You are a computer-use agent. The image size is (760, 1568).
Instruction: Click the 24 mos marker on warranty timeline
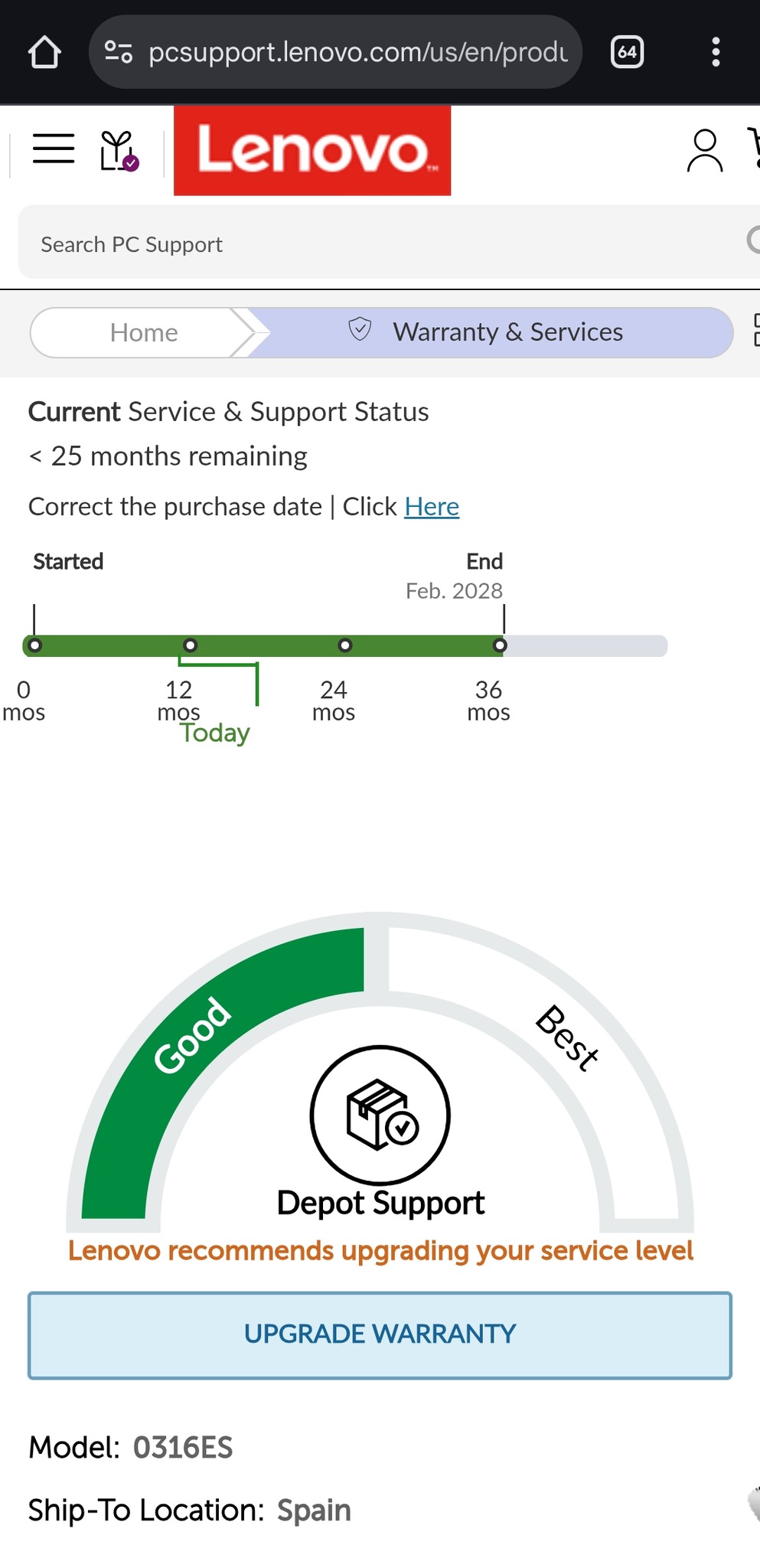(345, 645)
